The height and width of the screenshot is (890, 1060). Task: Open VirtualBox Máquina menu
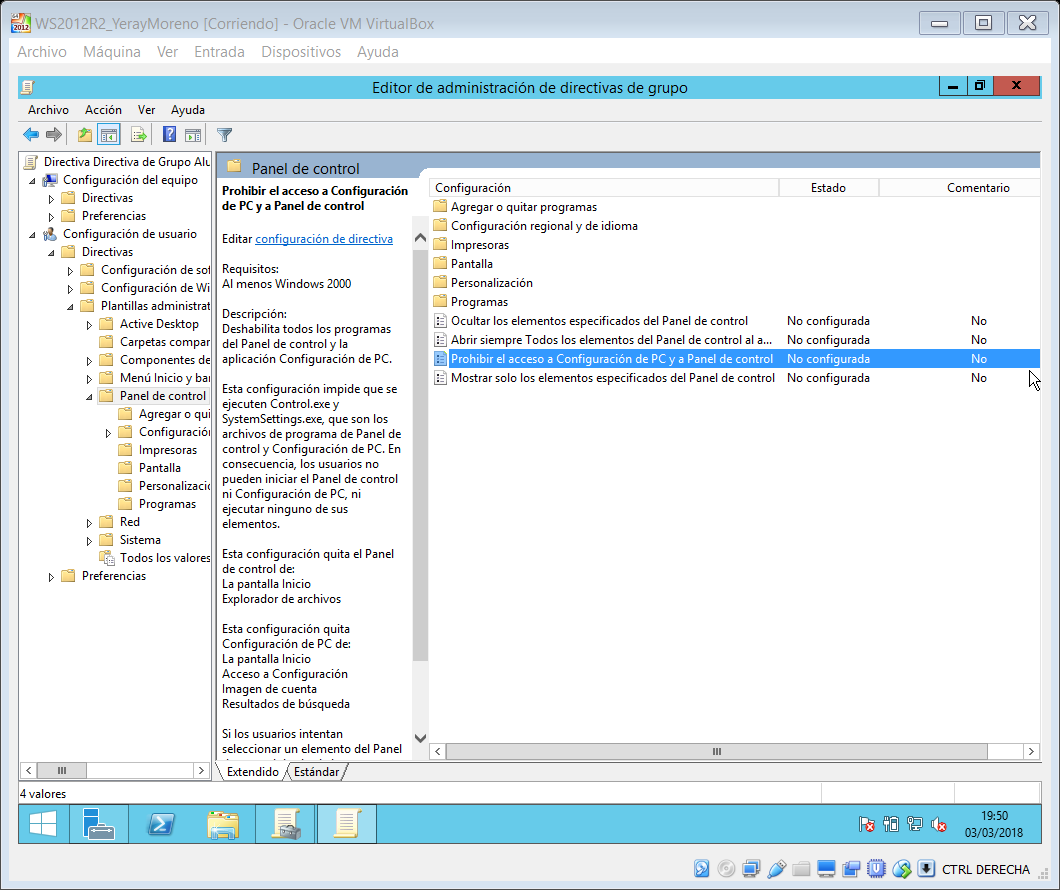(x=112, y=52)
